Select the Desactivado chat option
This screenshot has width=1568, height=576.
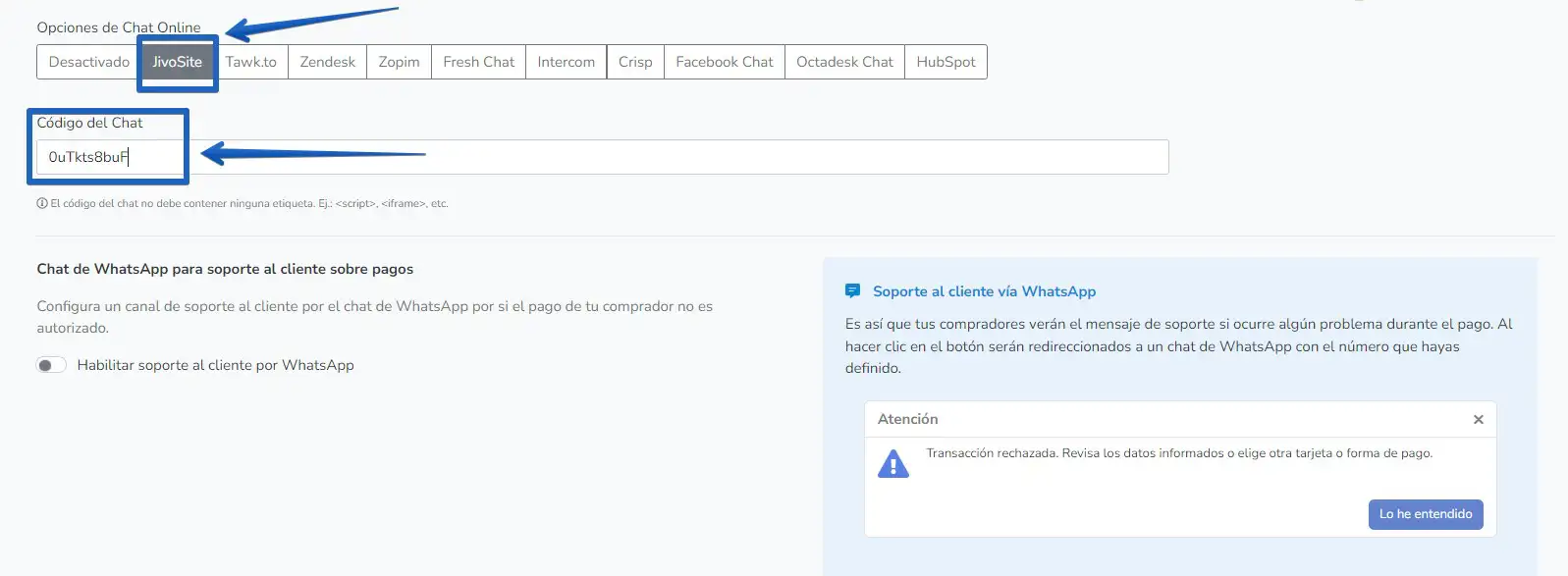[88, 62]
